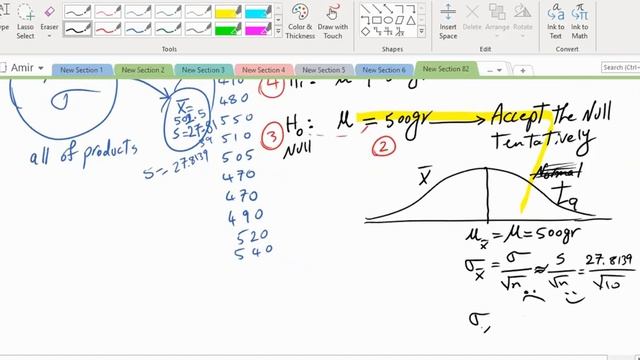
Task: Activate the Eraser tool
Action: click(x=49, y=18)
